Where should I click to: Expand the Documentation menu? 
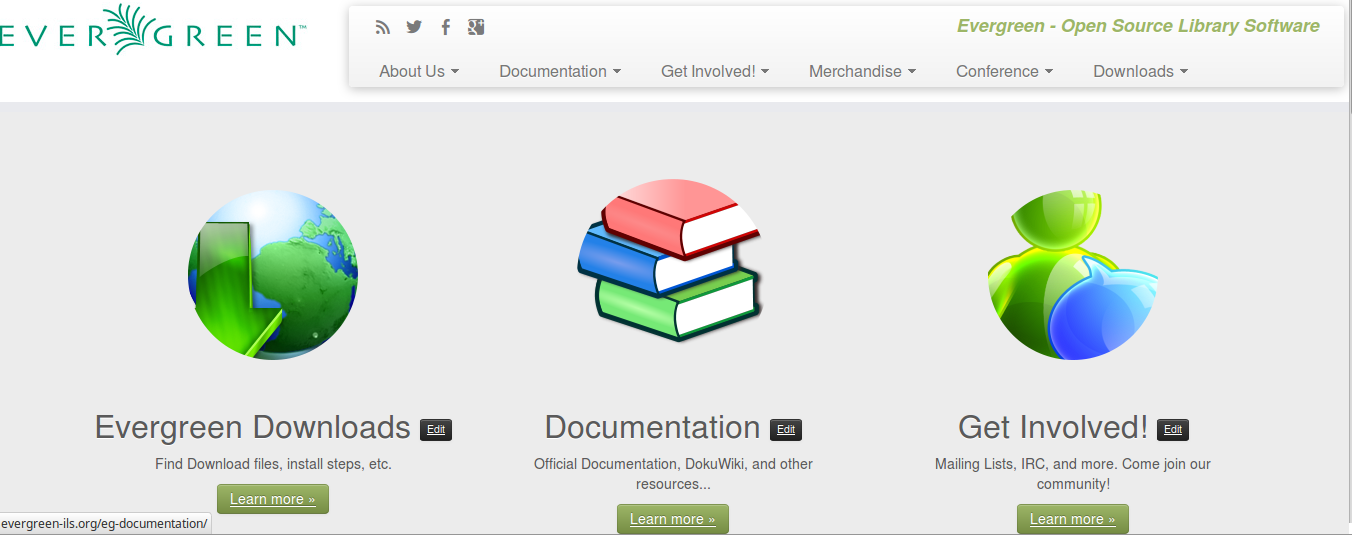pyautogui.click(x=560, y=71)
